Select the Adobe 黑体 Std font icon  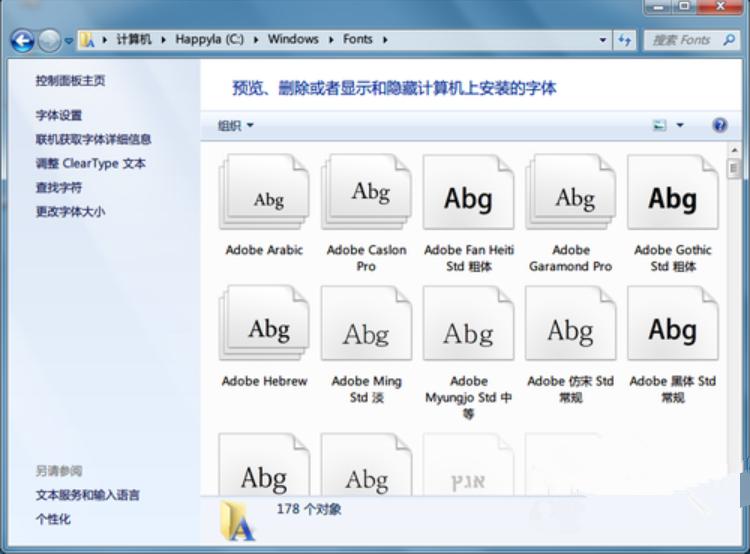(x=673, y=323)
